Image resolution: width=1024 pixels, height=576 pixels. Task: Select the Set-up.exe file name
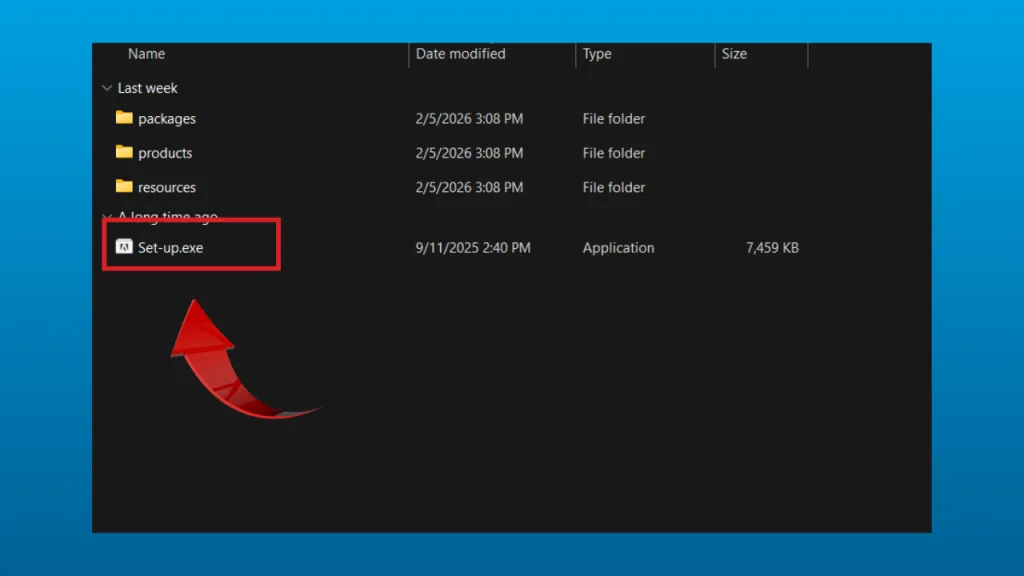170,248
